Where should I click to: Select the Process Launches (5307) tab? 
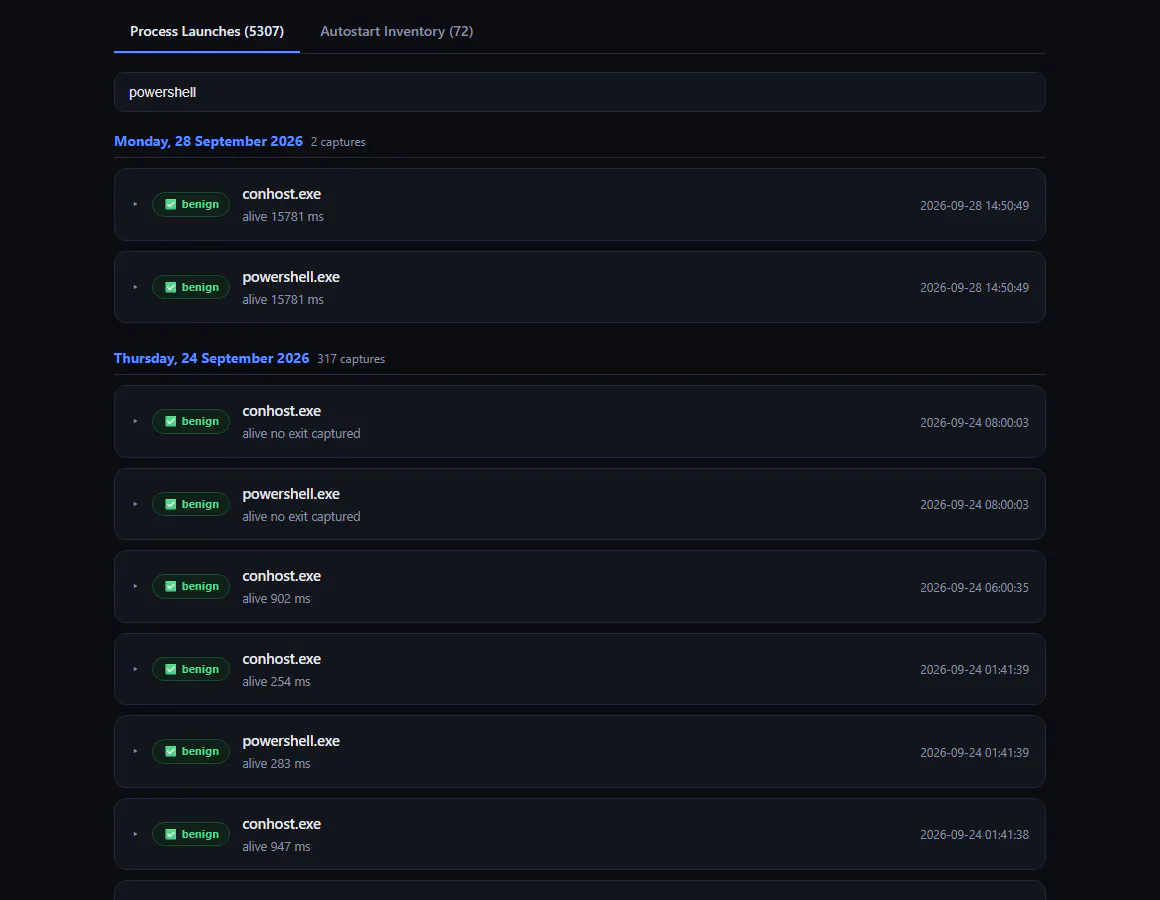coord(207,31)
